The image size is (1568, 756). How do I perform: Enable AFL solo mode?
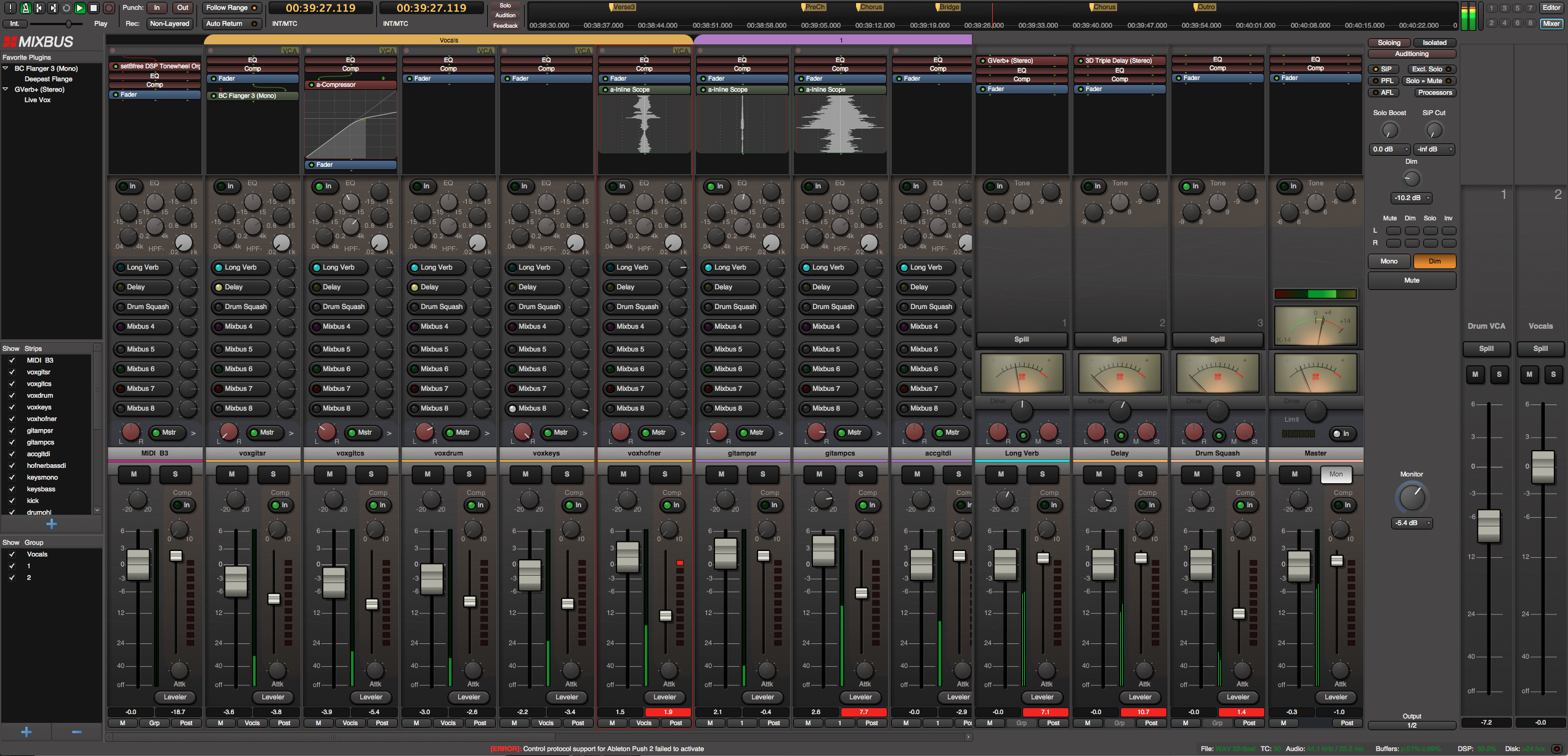[1383, 92]
